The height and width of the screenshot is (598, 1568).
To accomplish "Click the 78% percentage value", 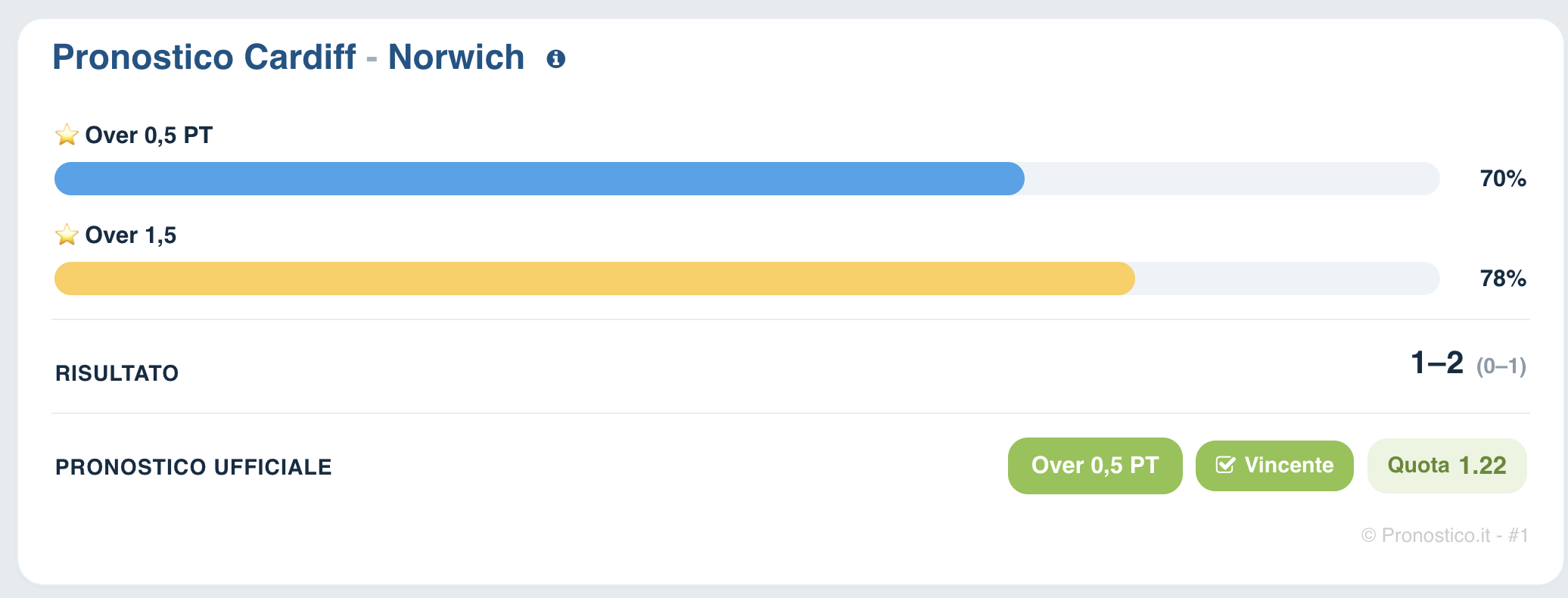I will pyautogui.click(x=1503, y=279).
